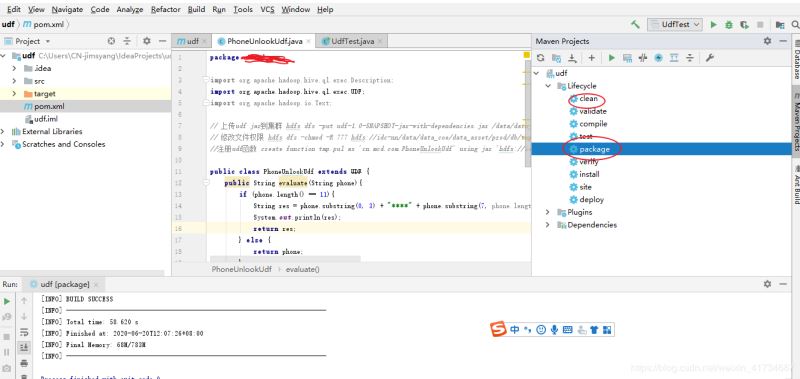Add a Maven project with plus icon
The height and width of the screenshot is (379, 800).
coord(591,58)
